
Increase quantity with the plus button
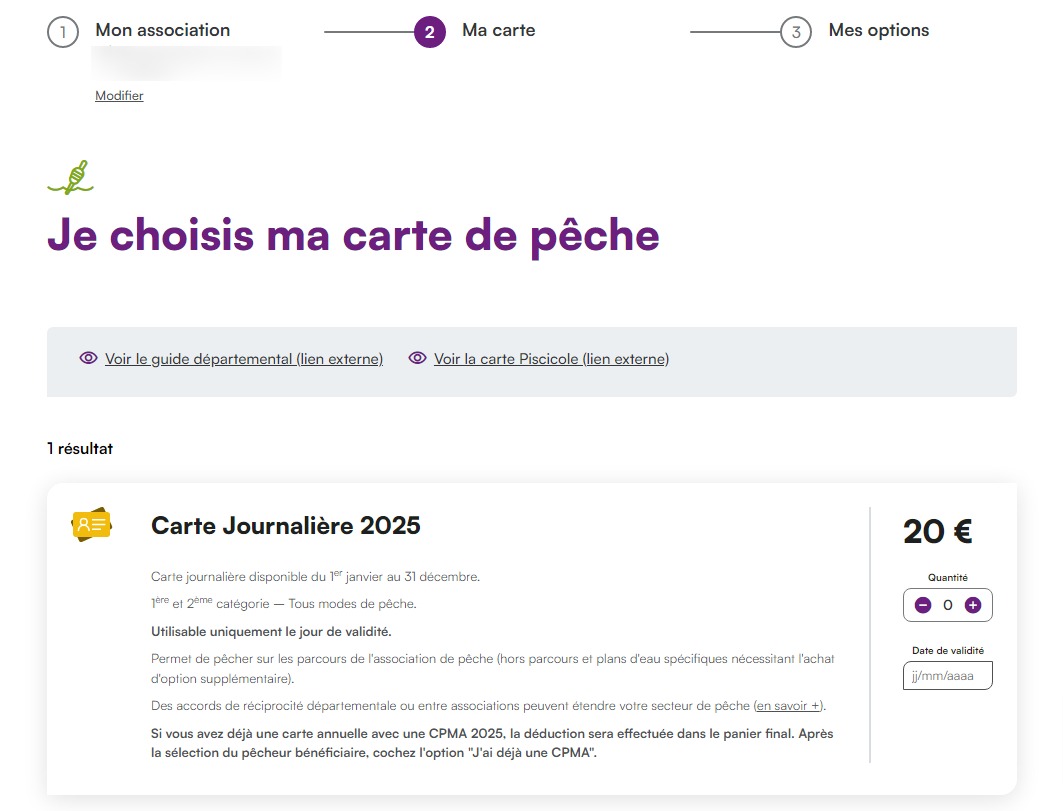point(972,605)
